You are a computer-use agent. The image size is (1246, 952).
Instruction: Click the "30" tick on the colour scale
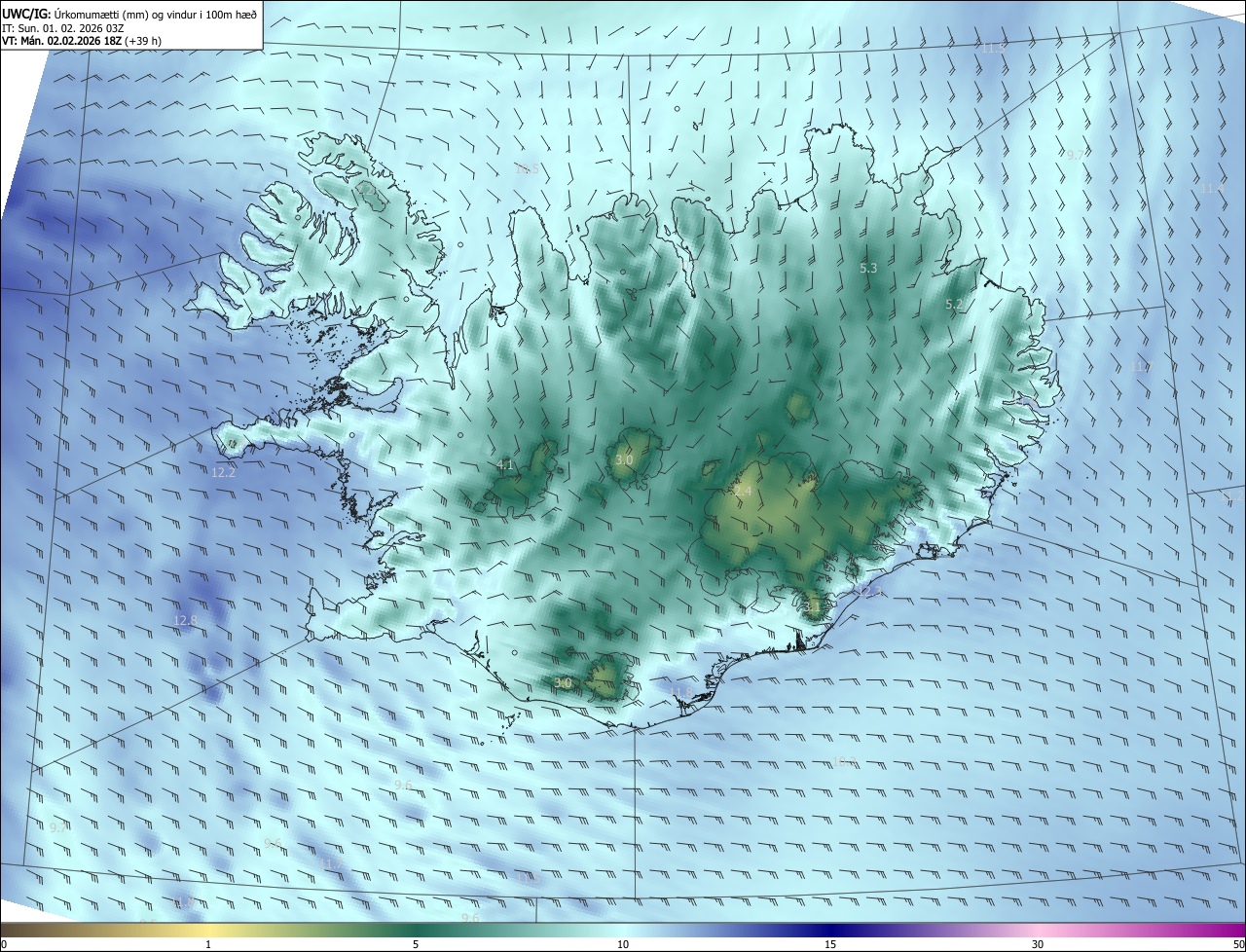click(x=1038, y=944)
